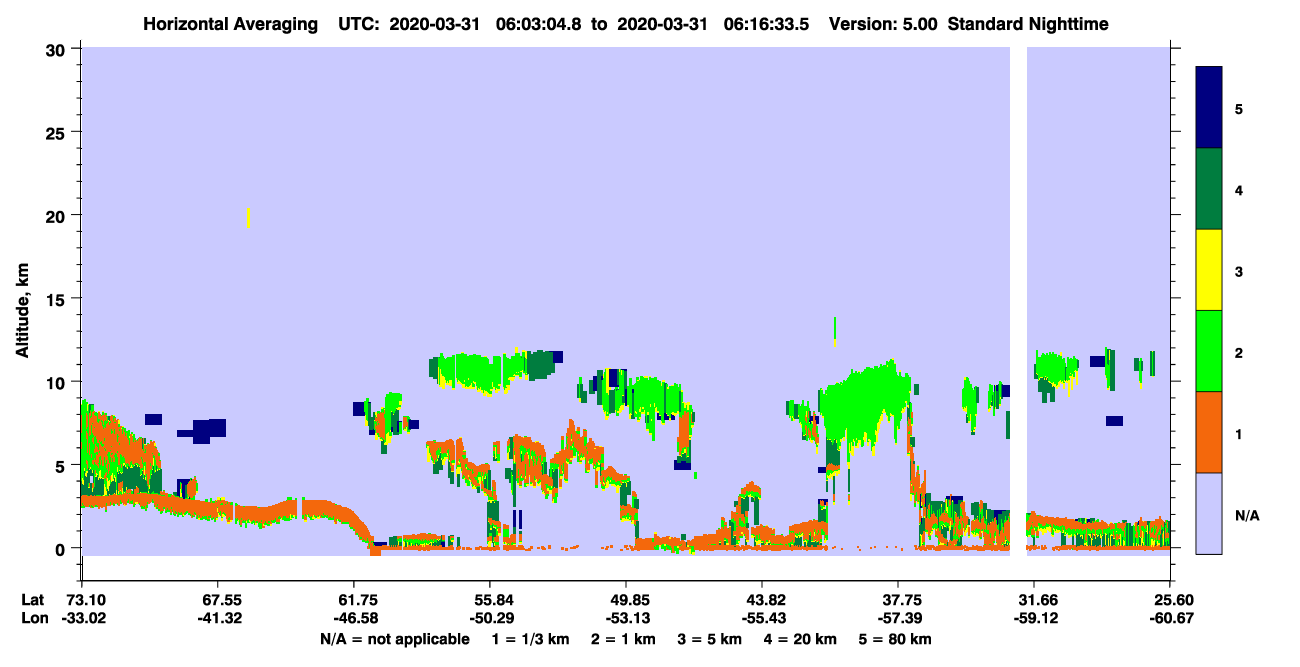Click the longitude value -53.13

point(626,618)
